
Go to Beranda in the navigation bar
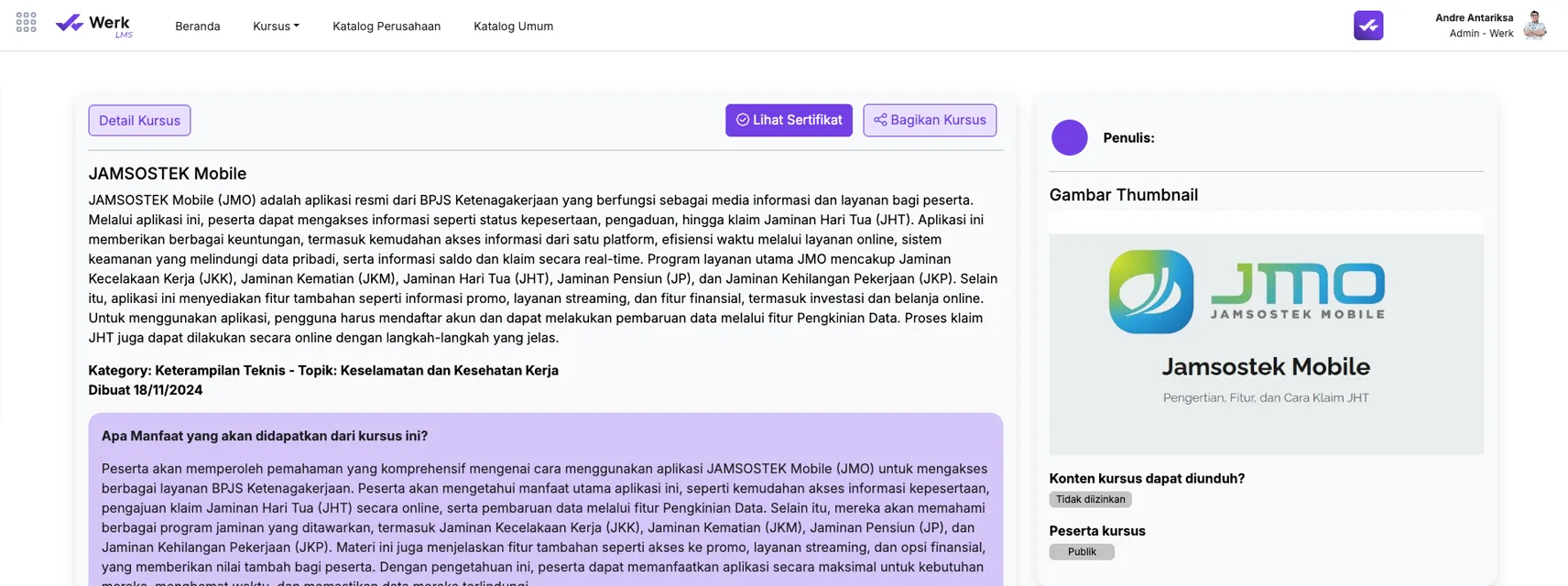(x=198, y=27)
